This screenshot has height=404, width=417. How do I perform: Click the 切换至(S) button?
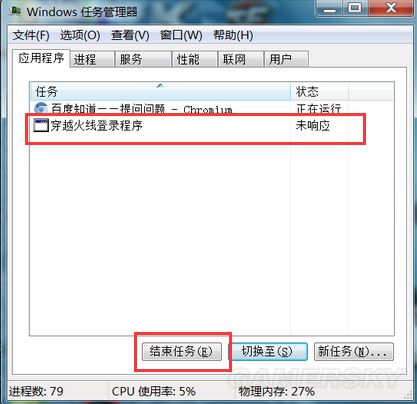click(x=268, y=351)
